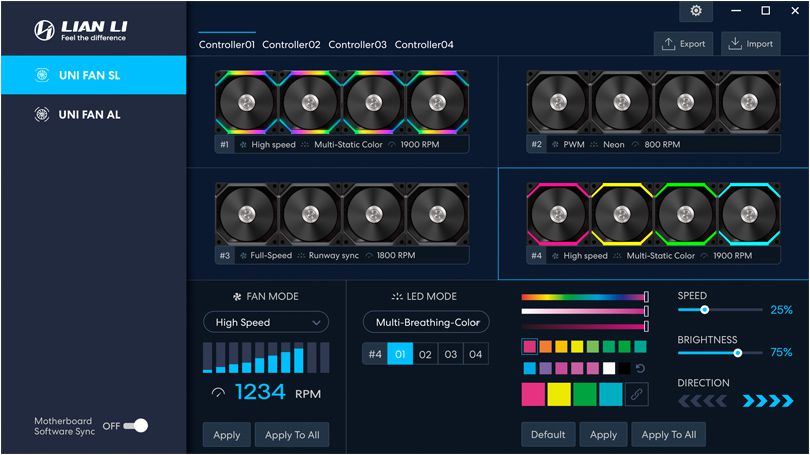The image size is (810, 455).
Task: Select fan group #1 thumbnail
Action: pos(342,103)
